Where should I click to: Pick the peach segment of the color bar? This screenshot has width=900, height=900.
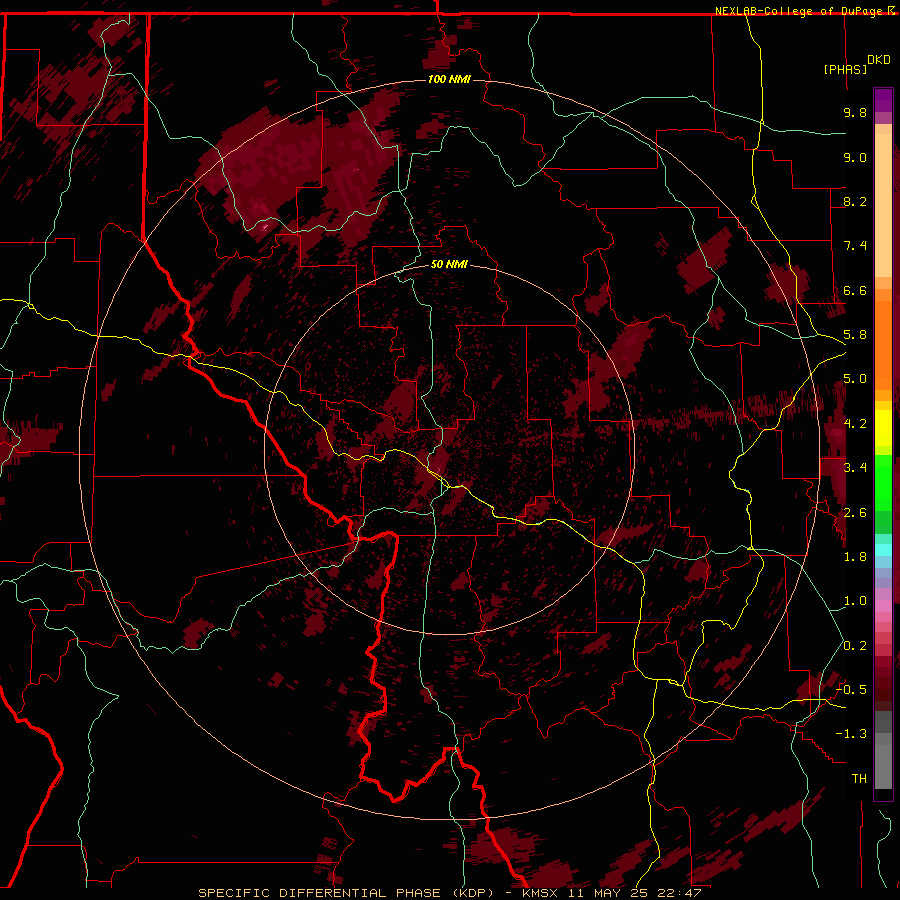click(x=883, y=205)
